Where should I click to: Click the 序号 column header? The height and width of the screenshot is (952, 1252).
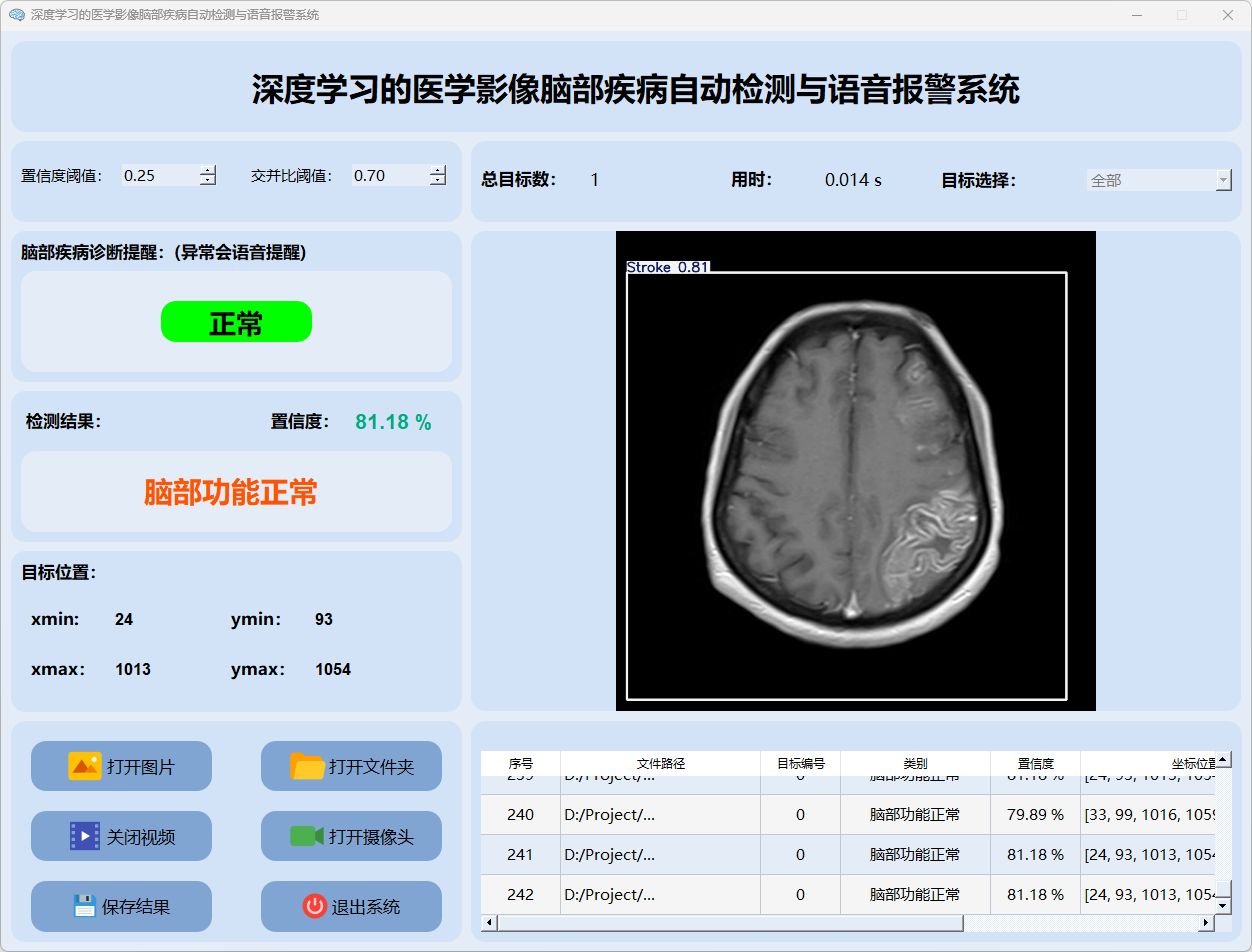click(x=521, y=763)
